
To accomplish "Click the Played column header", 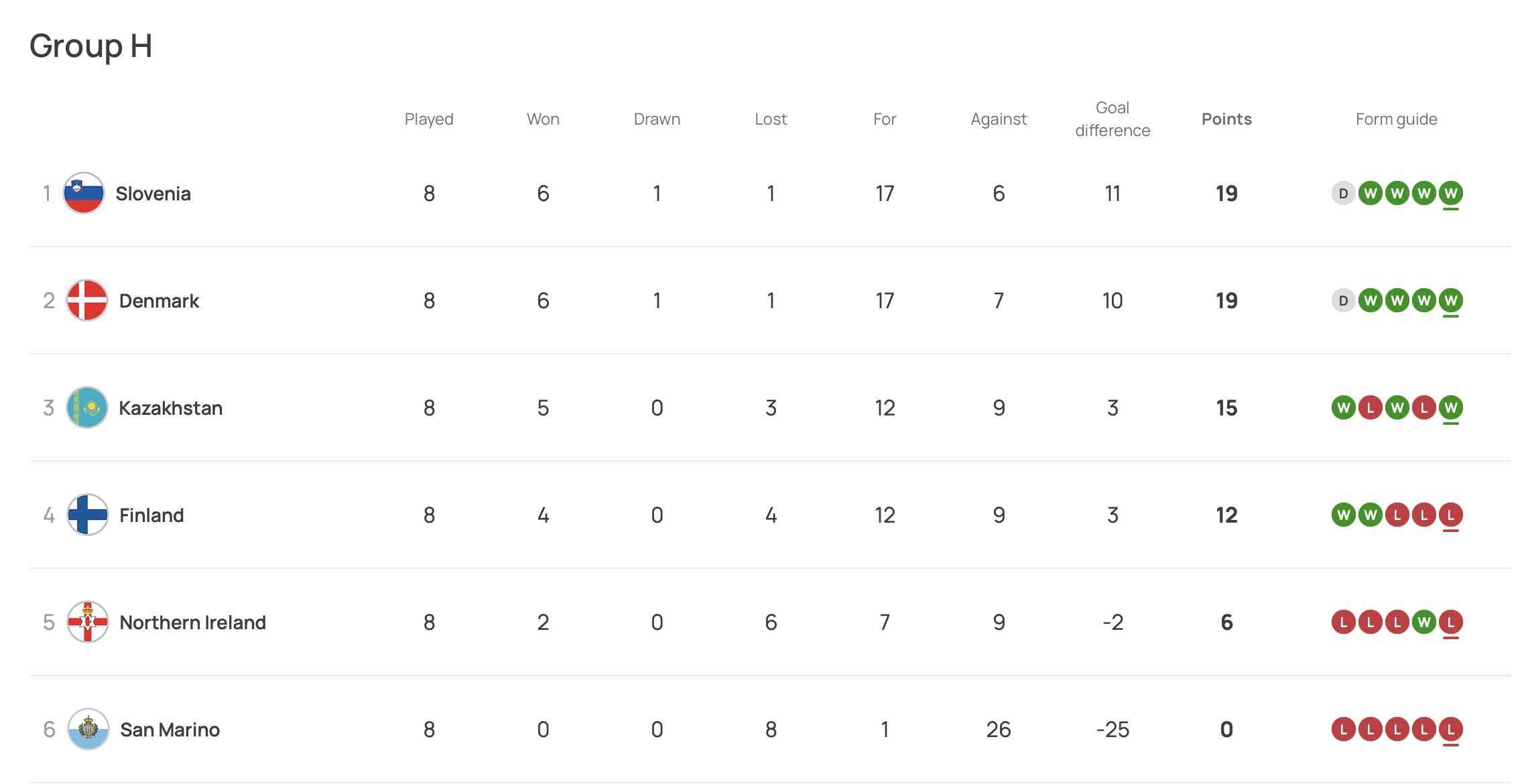I will (429, 119).
